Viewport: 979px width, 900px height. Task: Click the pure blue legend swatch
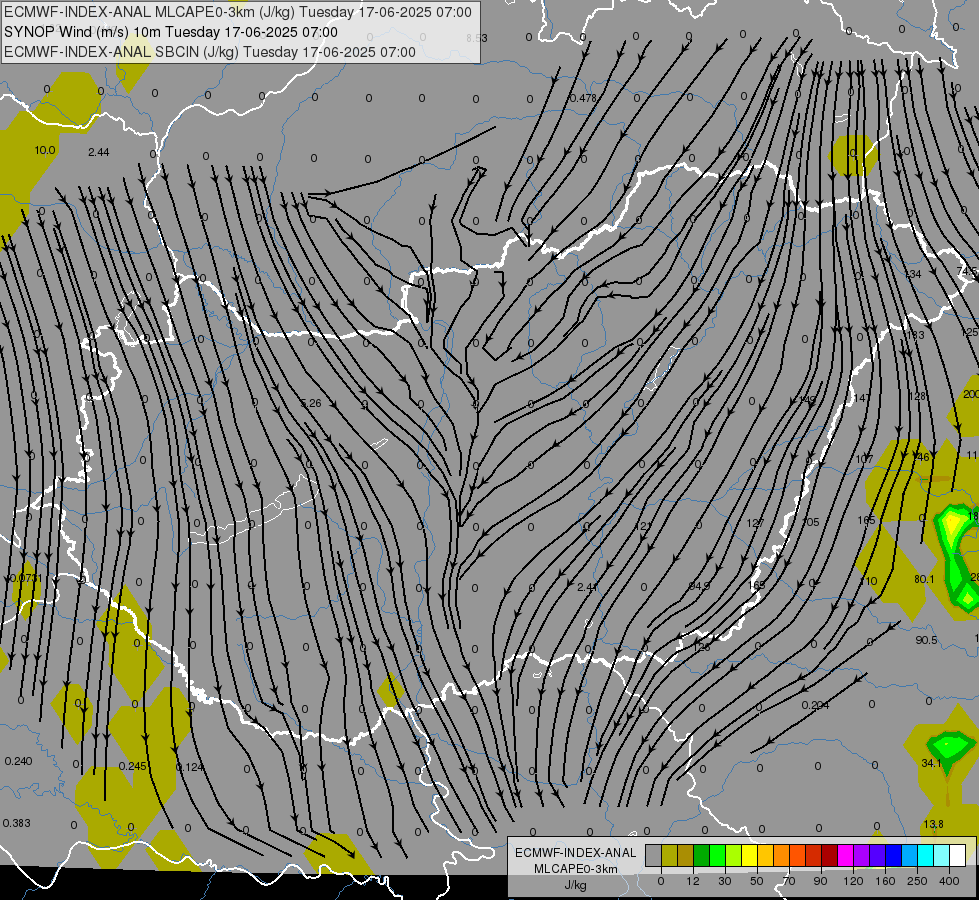coord(894,855)
